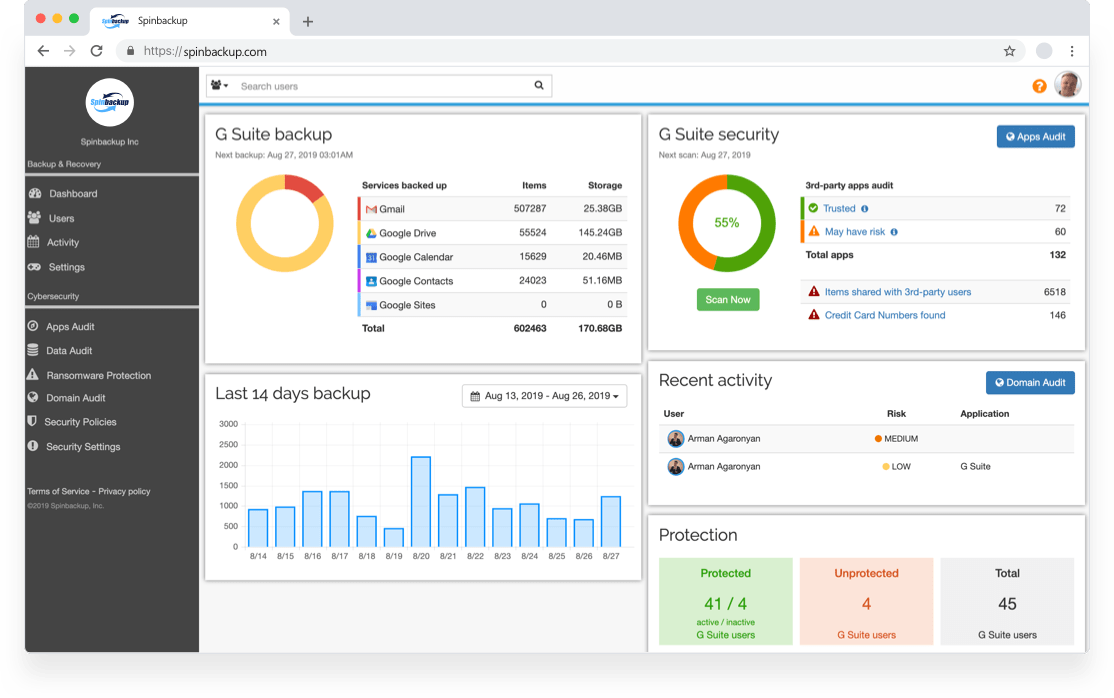This screenshot has width=1114, height=698.
Task: Open the May have risk link
Action: [x=855, y=232]
